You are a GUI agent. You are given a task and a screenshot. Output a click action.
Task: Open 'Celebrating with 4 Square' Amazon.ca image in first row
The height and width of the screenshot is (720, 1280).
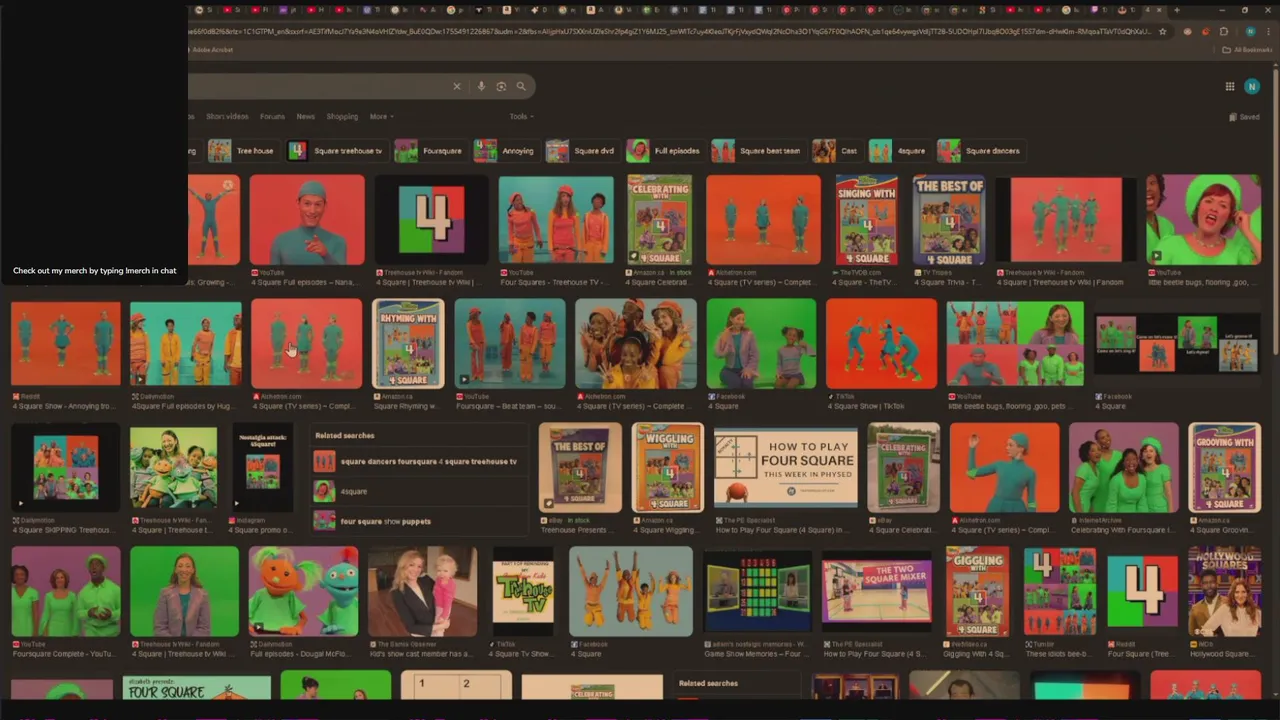pyautogui.click(x=659, y=220)
